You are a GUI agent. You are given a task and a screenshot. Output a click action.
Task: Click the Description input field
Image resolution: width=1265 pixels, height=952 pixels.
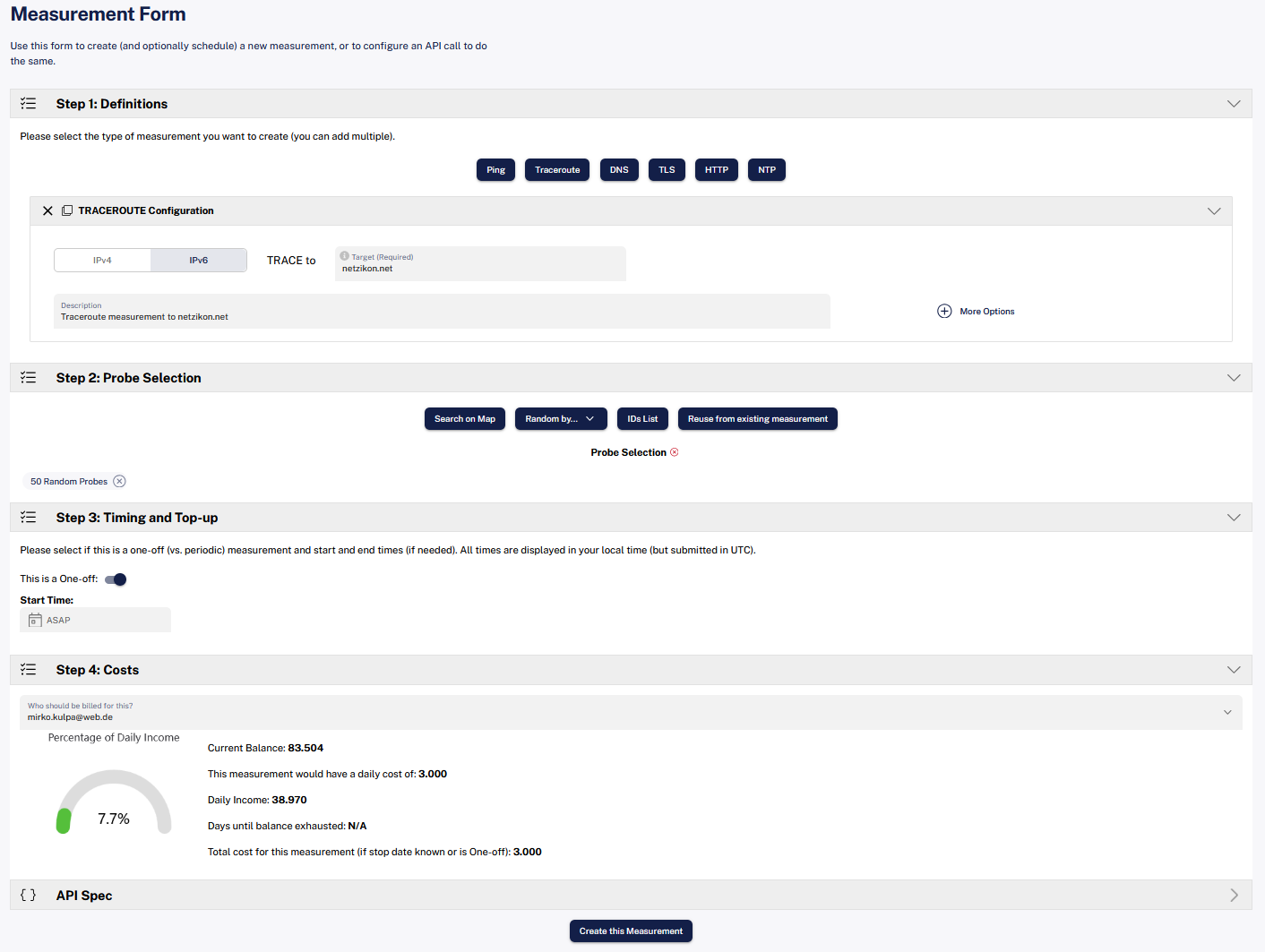(x=442, y=312)
